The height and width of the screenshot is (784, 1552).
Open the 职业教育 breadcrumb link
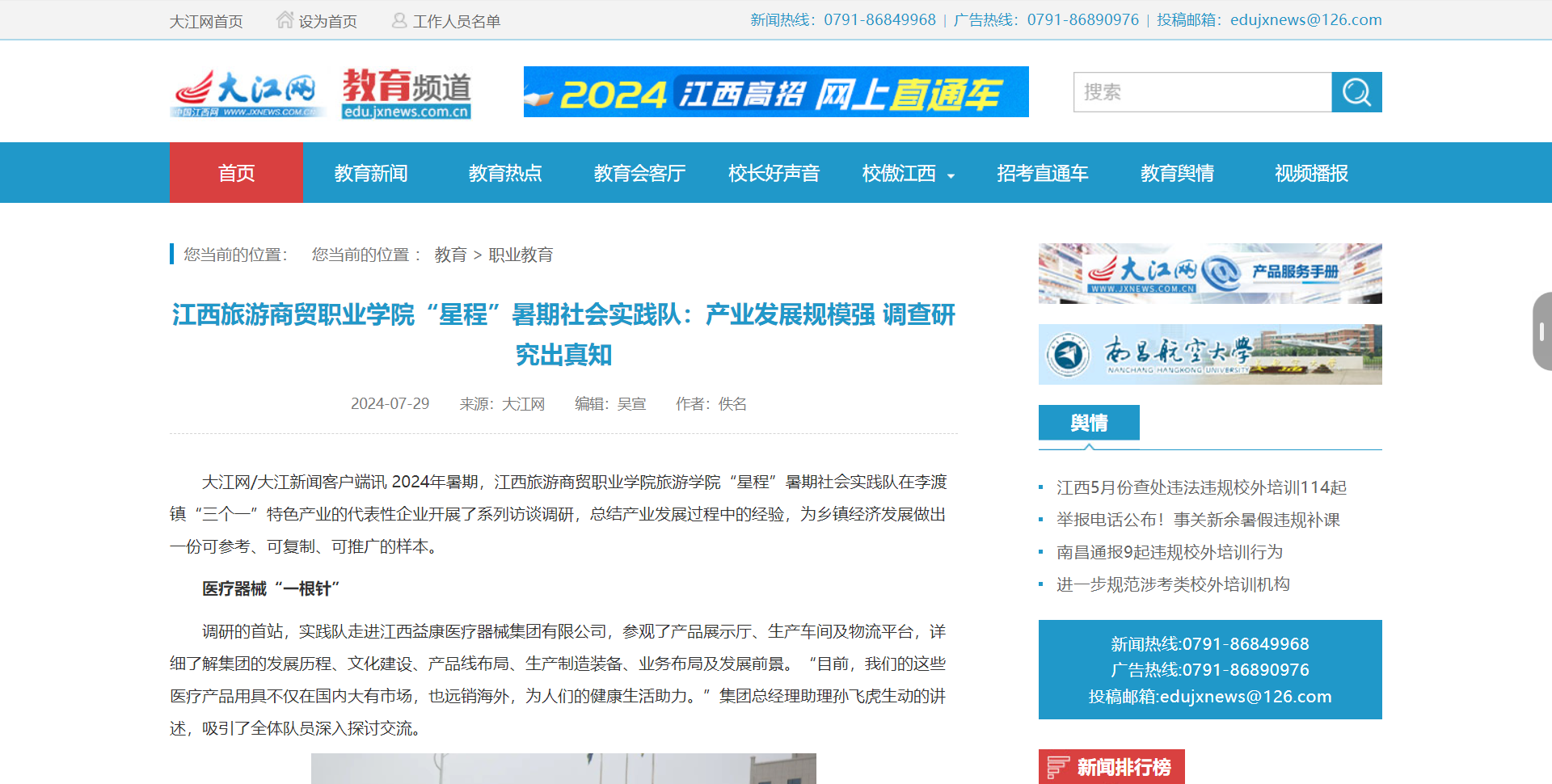point(521,255)
